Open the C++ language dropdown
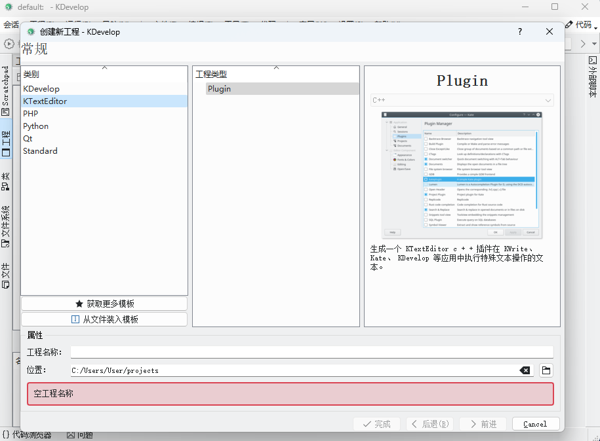The width and height of the screenshot is (600, 441). tap(461, 101)
